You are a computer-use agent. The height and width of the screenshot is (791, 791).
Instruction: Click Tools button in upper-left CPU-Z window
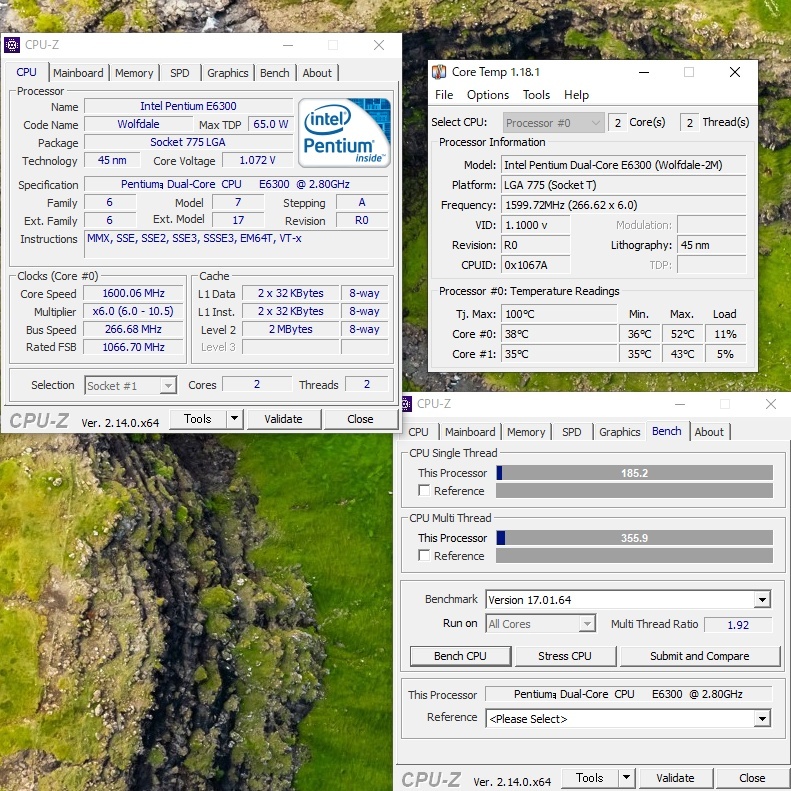(x=198, y=419)
